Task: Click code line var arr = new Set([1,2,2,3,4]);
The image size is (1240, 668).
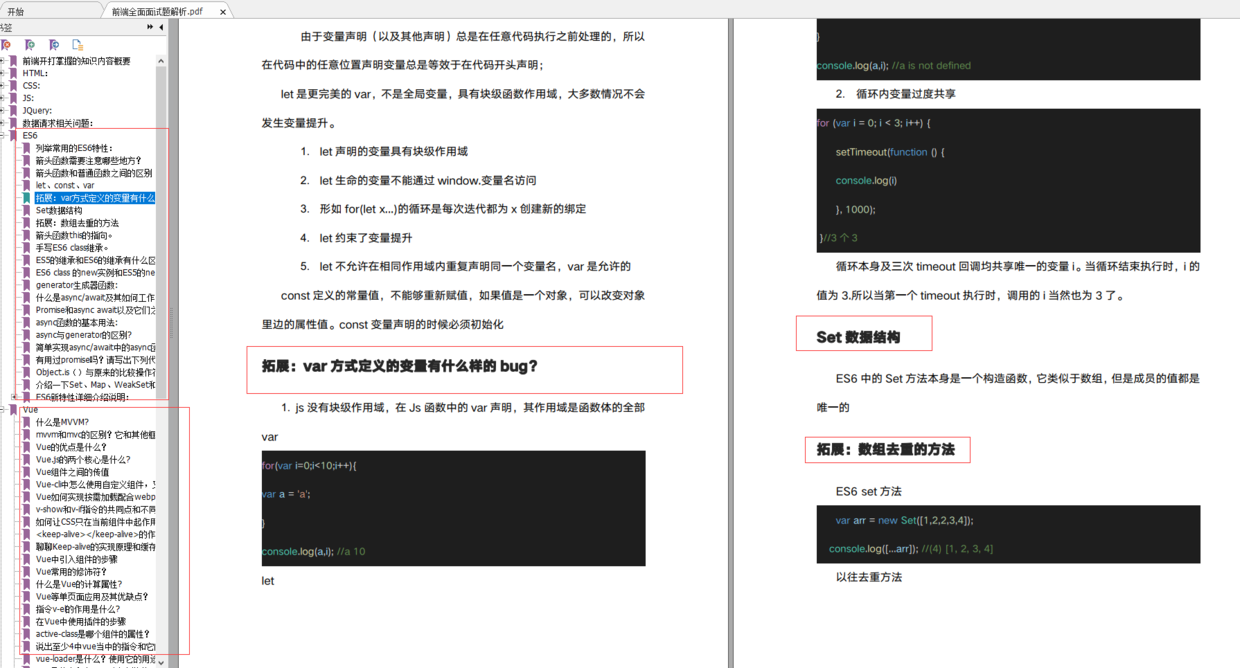Action: [904, 520]
